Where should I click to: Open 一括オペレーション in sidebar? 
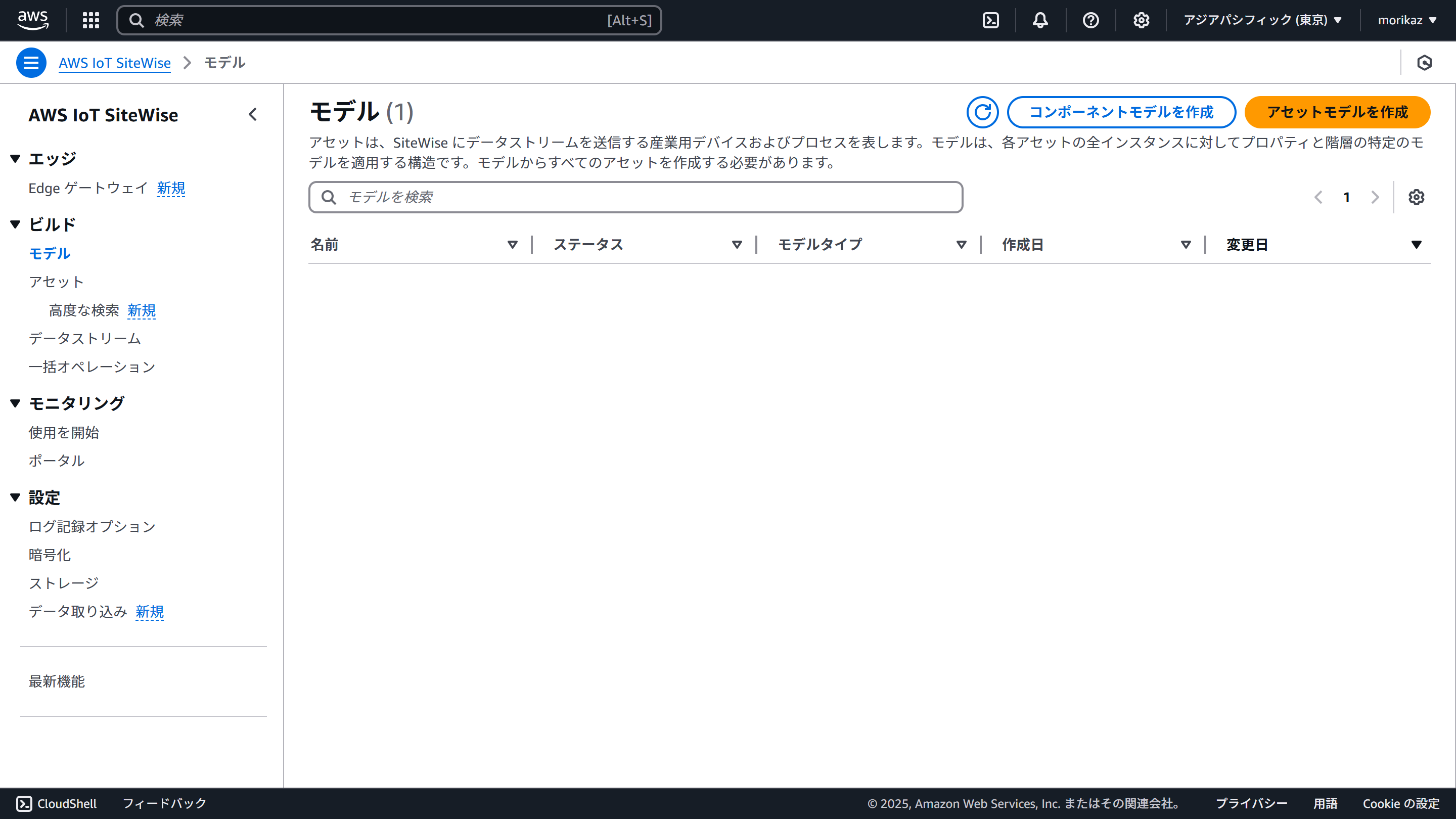click(92, 367)
